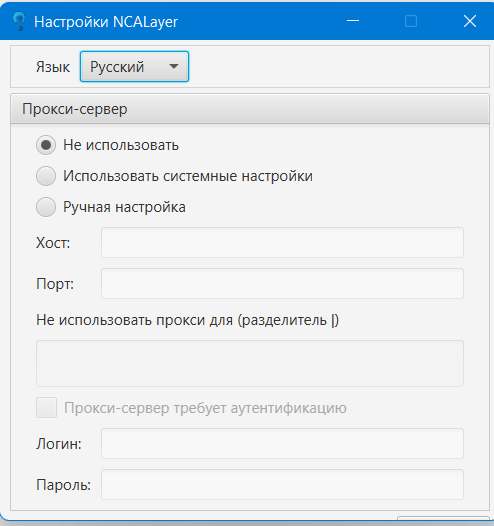
Task: Click the Язык label
Action: pyautogui.click(x=53, y=67)
